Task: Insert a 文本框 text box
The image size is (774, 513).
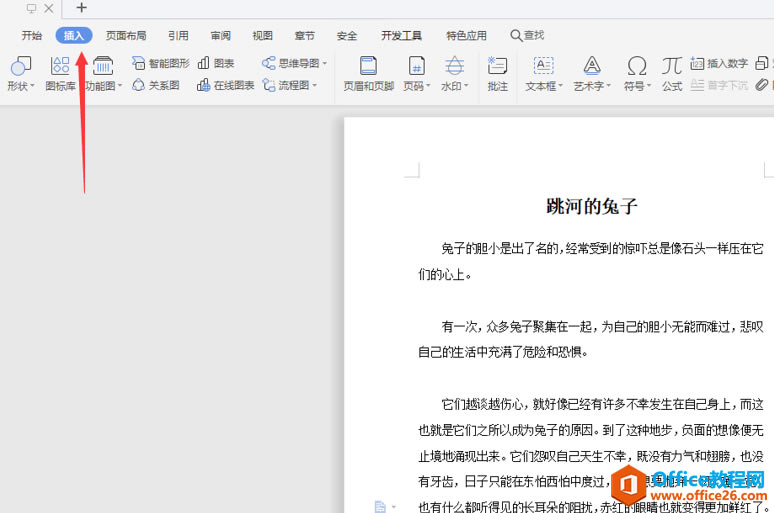Action: [x=543, y=74]
